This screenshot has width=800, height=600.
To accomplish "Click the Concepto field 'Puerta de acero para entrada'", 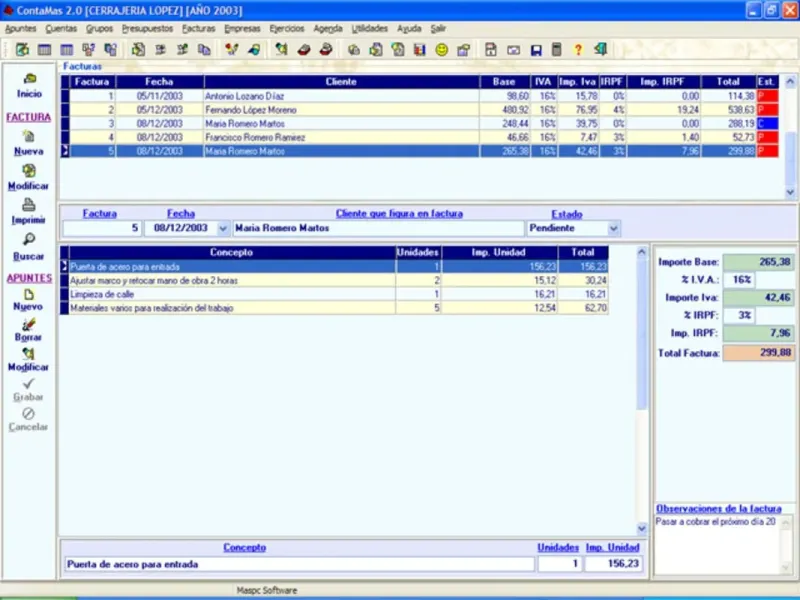I will click(x=299, y=564).
